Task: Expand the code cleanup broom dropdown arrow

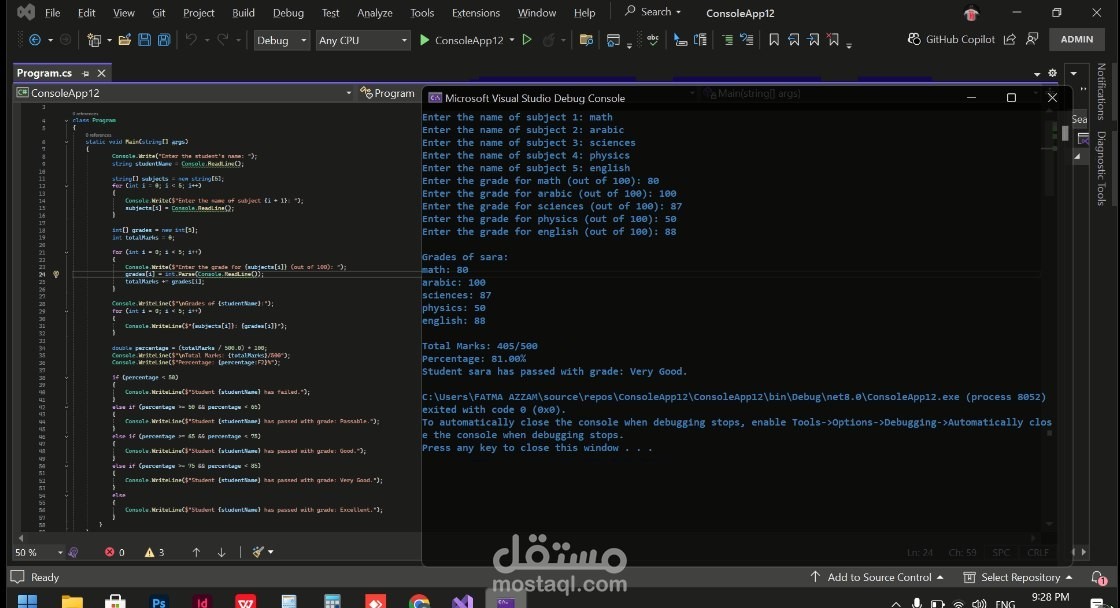Action: [x=271, y=552]
